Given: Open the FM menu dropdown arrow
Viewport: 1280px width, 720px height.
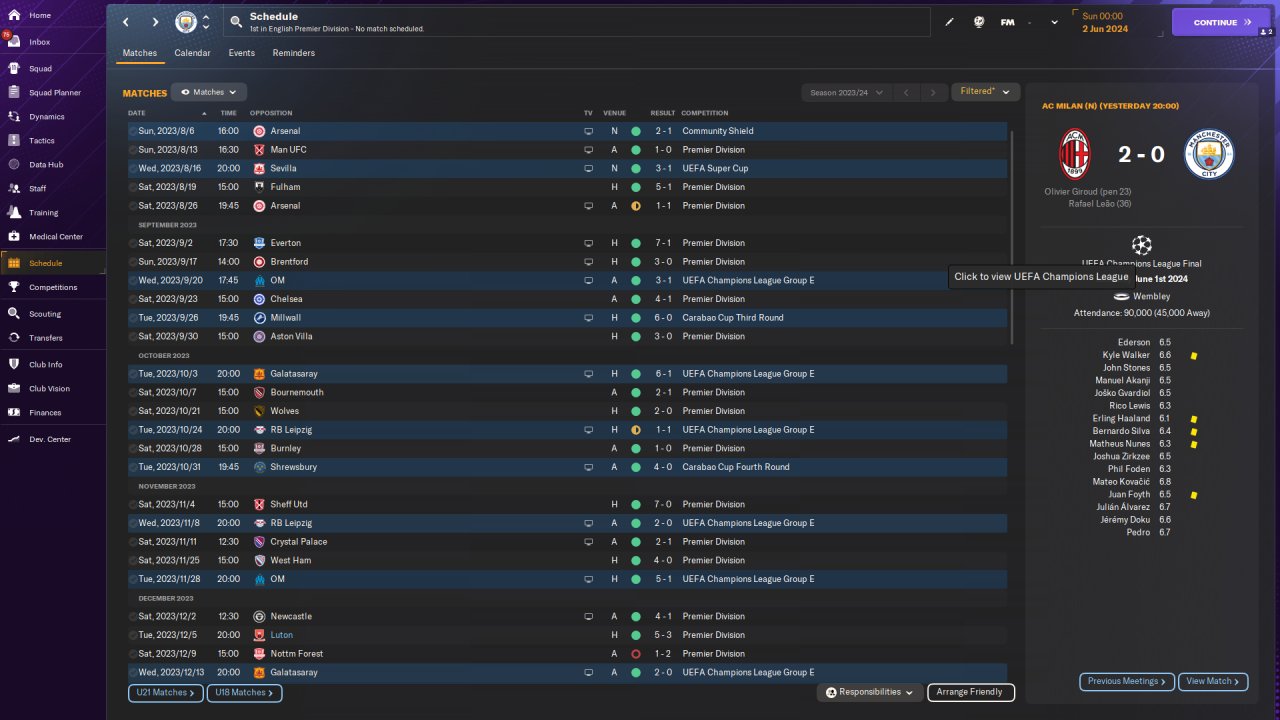Looking at the screenshot, I should click(1054, 22).
